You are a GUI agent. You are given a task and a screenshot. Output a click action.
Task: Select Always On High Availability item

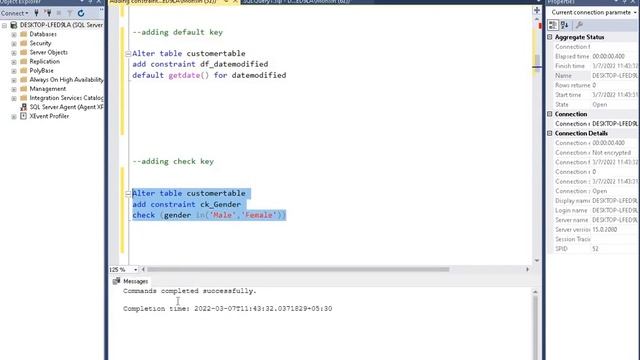(x=66, y=80)
